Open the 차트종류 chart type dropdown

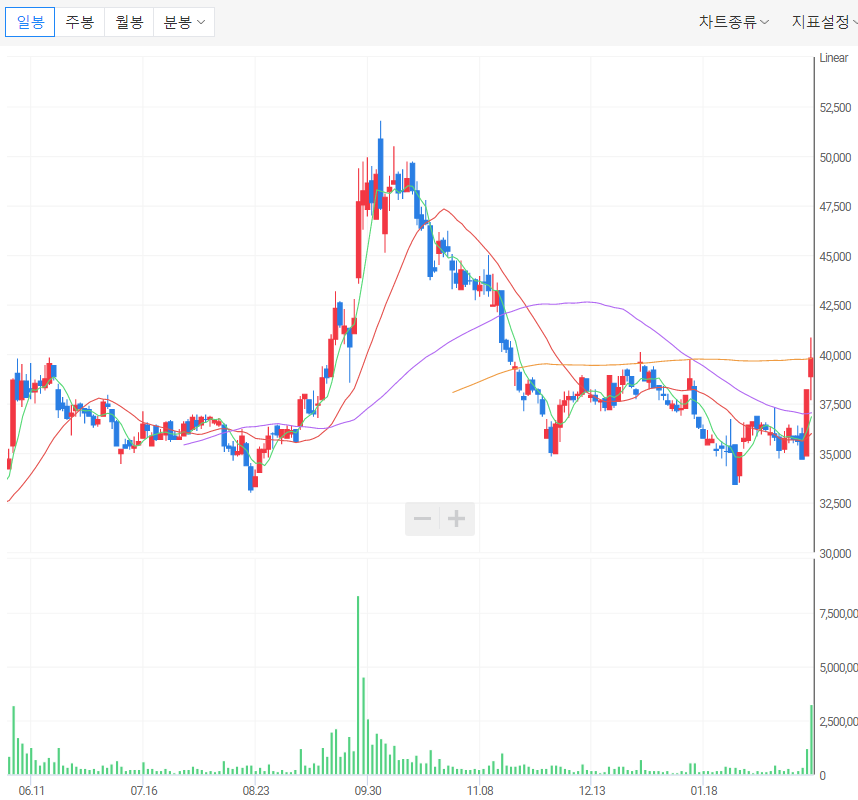(734, 22)
